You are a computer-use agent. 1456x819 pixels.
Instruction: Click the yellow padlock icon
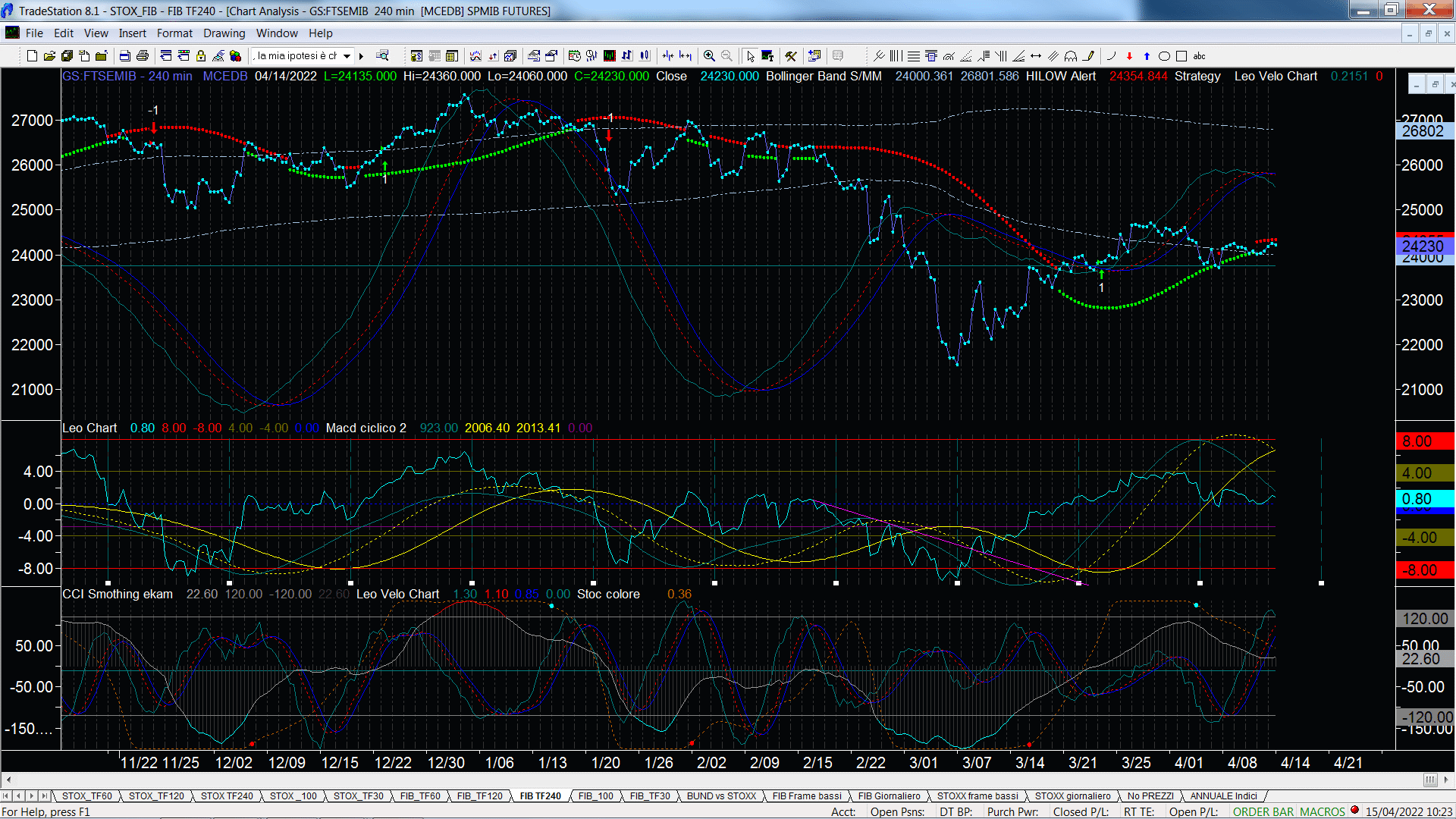click(x=201, y=55)
